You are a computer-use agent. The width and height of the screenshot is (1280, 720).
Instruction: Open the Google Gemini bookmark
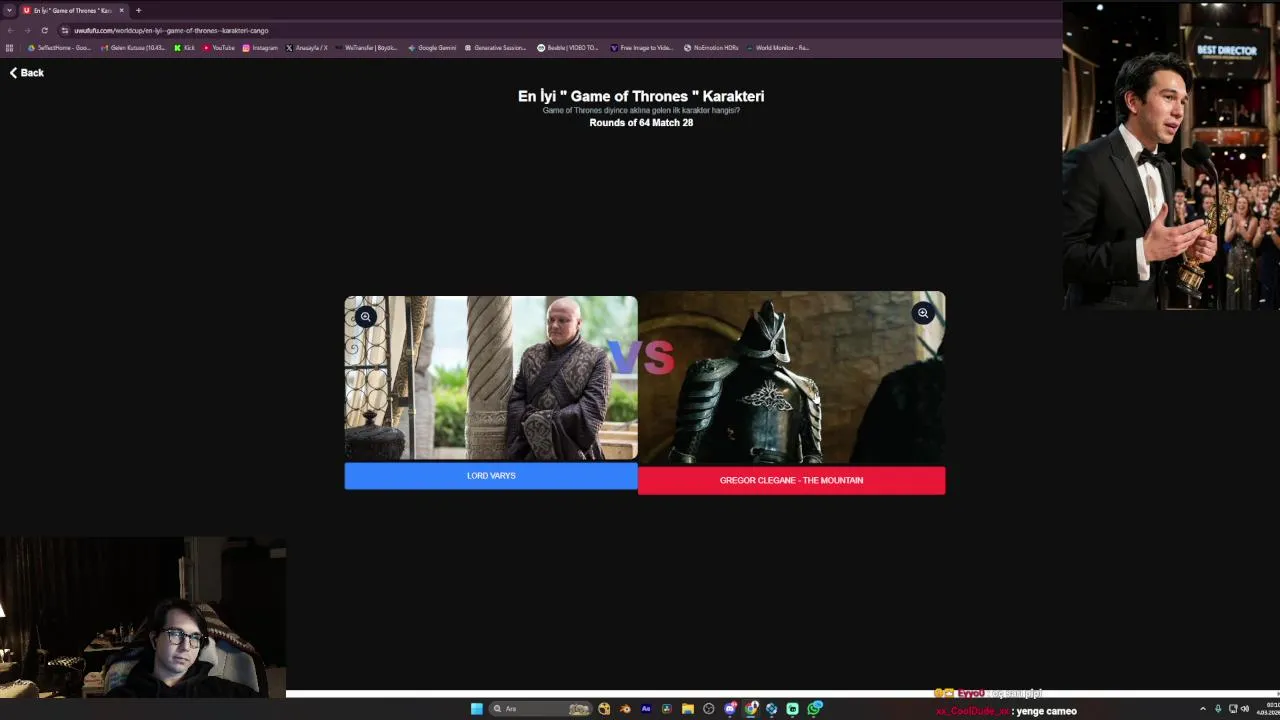432,48
